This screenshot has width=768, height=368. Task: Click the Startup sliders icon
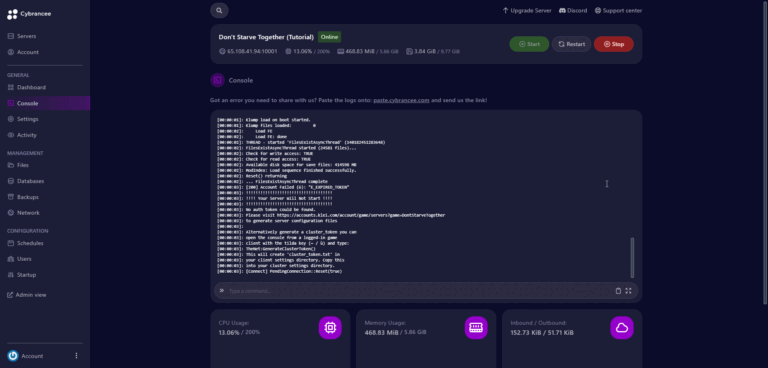coord(11,274)
